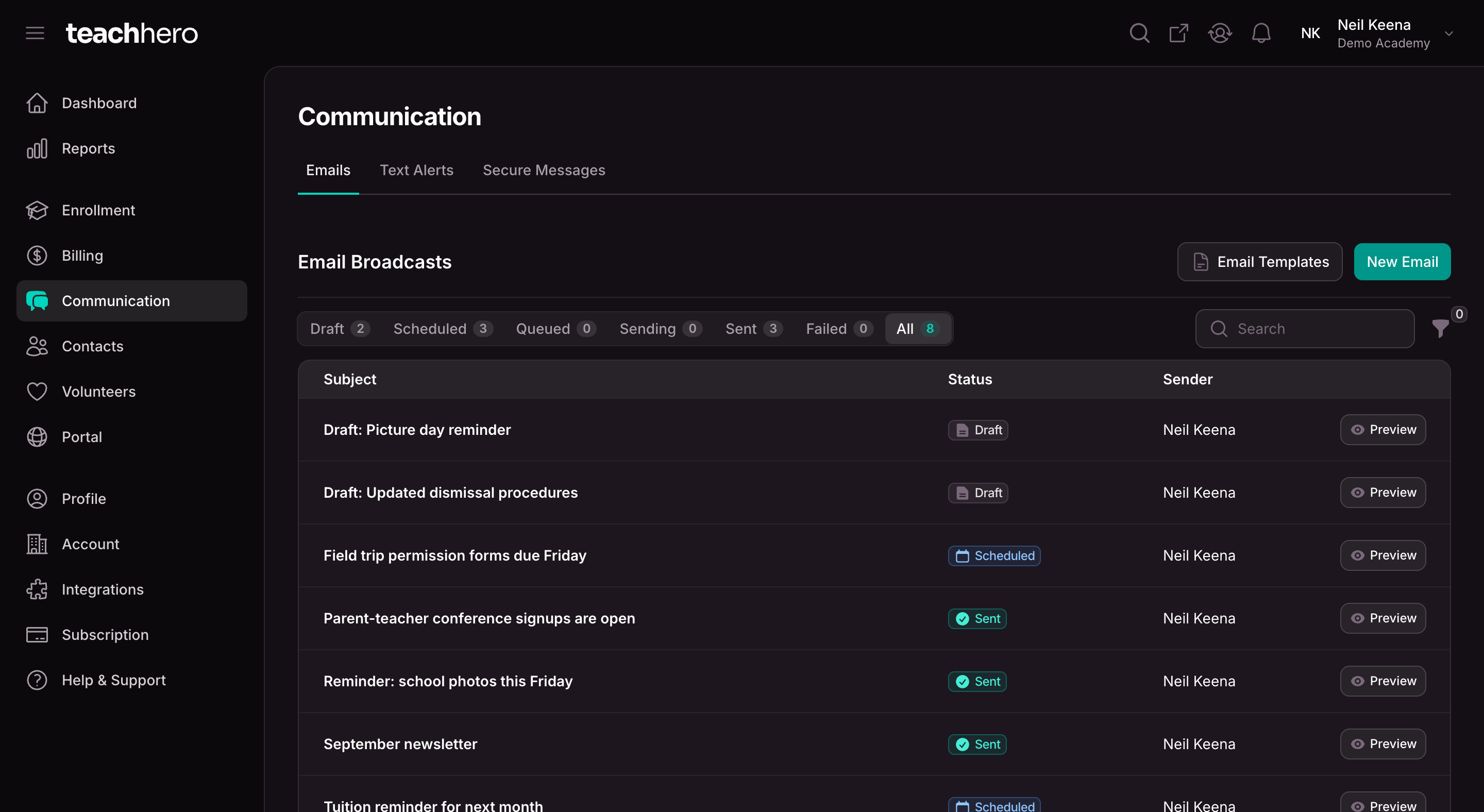Image resolution: width=1484 pixels, height=812 pixels.
Task: Filter broadcasts by Sent status
Action: (753, 329)
